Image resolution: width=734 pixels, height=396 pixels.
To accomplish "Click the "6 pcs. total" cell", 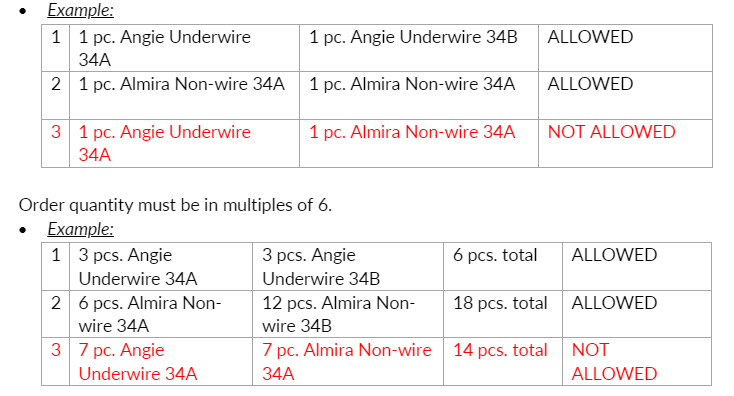I will click(503, 266).
